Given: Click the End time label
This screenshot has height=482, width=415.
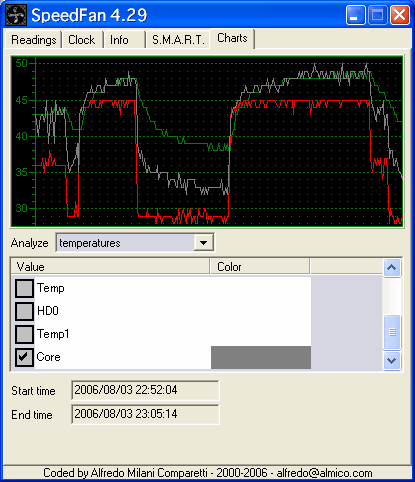Looking at the screenshot, I should 32,415.
